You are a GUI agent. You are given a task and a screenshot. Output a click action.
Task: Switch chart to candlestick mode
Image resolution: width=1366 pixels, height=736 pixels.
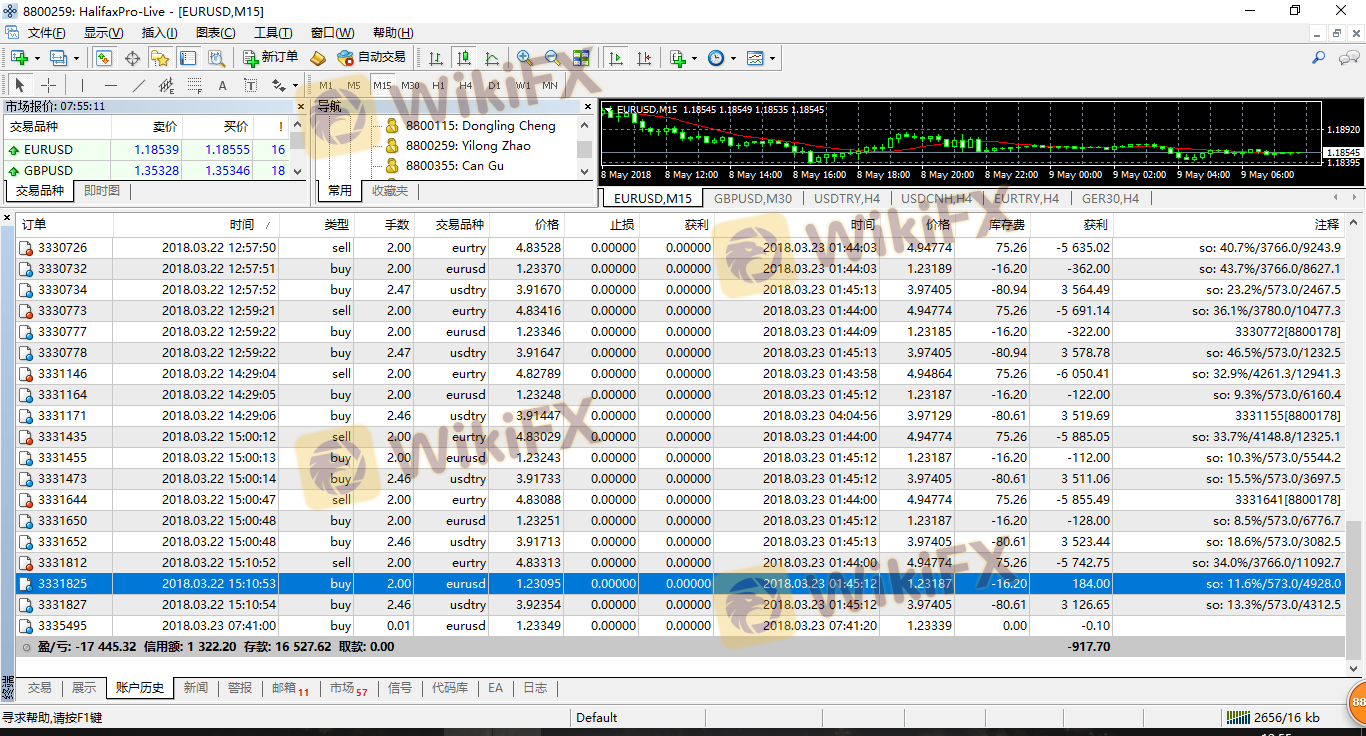[x=464, y=58]
